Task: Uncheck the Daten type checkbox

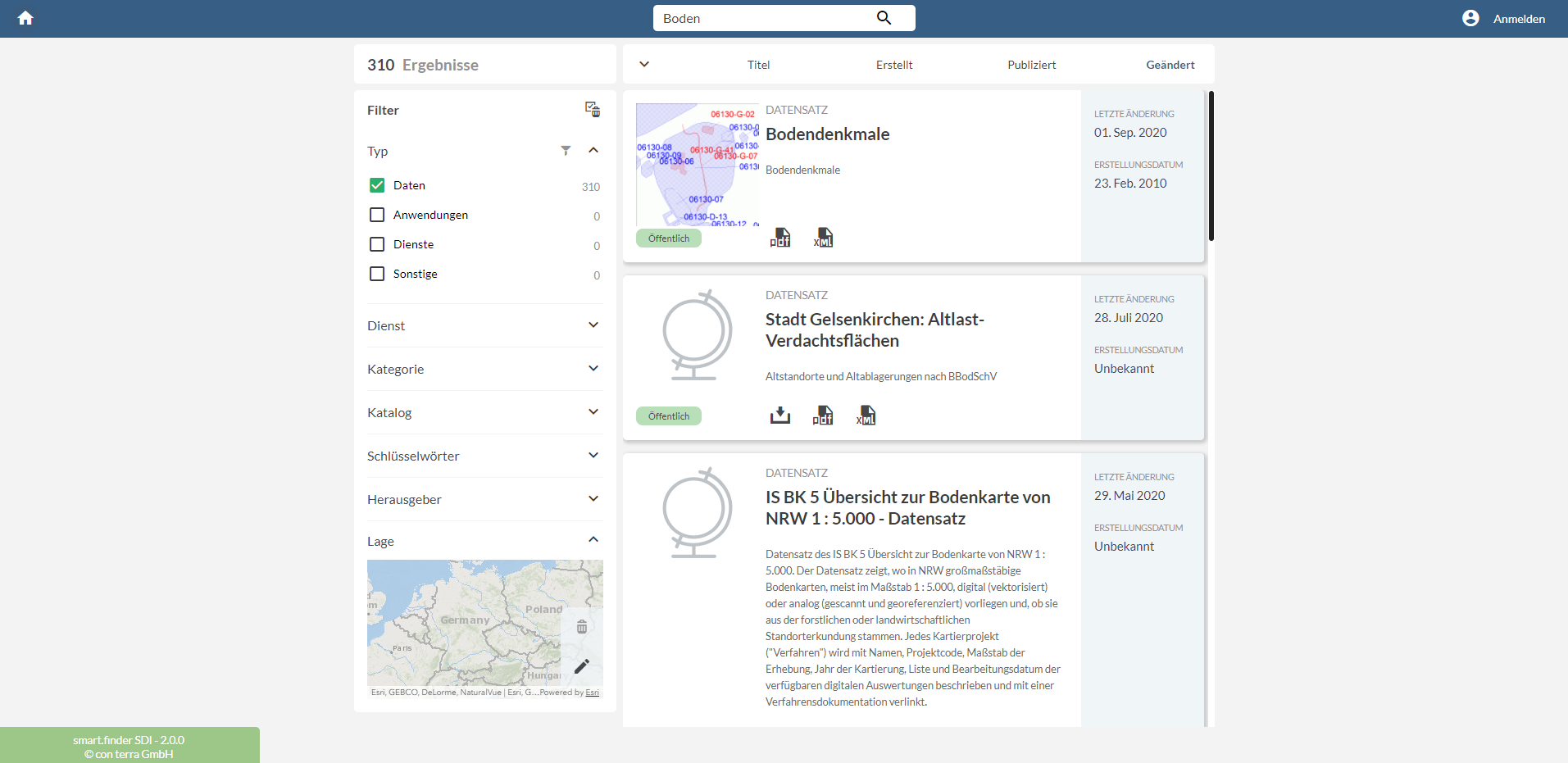Action: [x=377, y=185]
